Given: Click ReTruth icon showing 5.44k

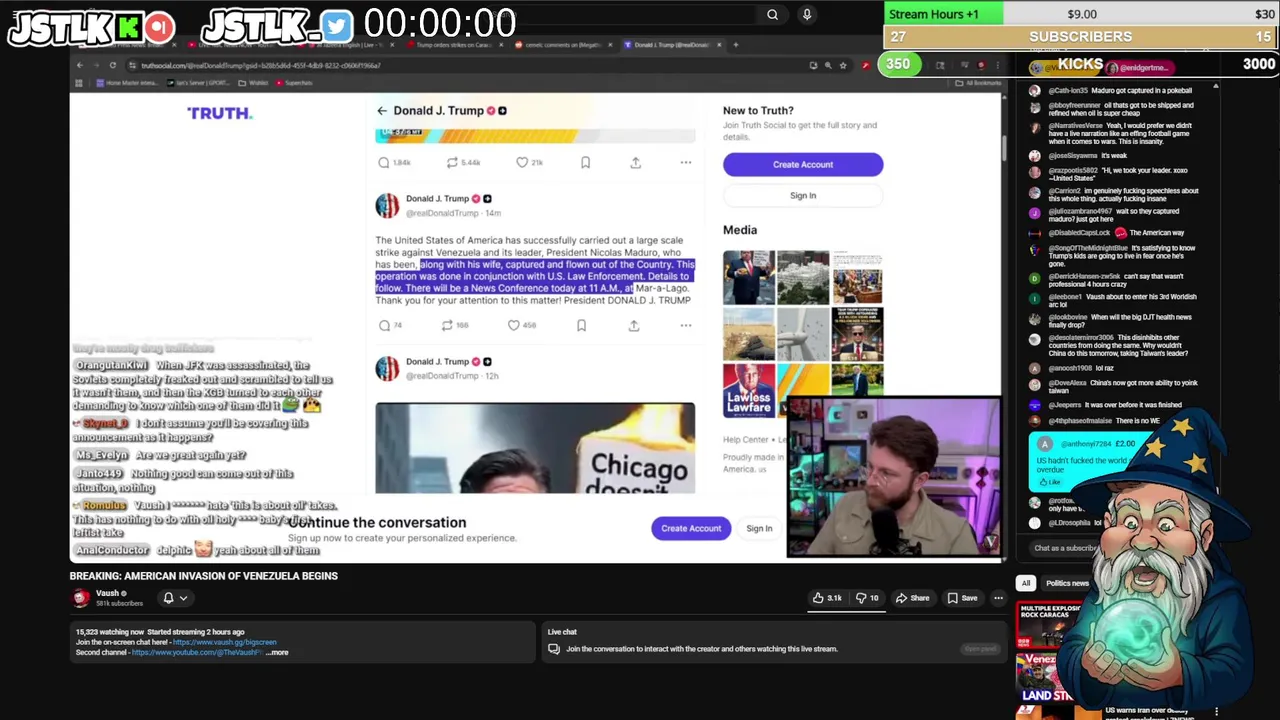Looking at the screenshot, I should click(452, 162).
